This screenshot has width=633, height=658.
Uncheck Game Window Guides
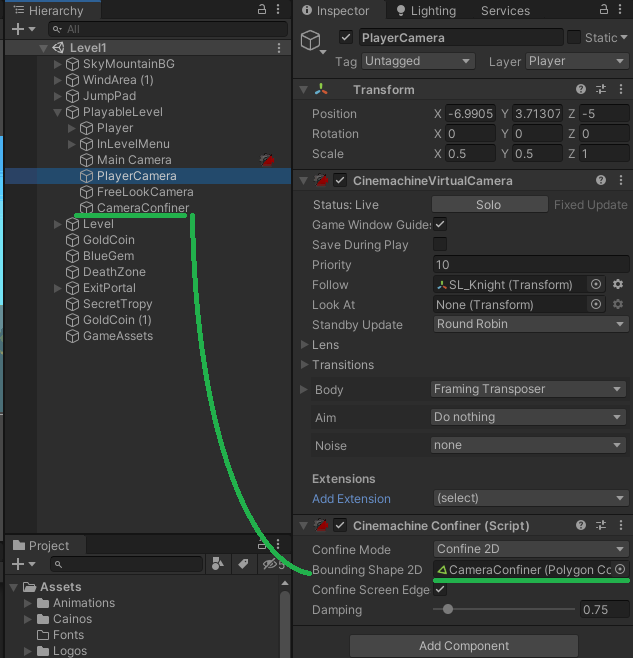(440, 225)
